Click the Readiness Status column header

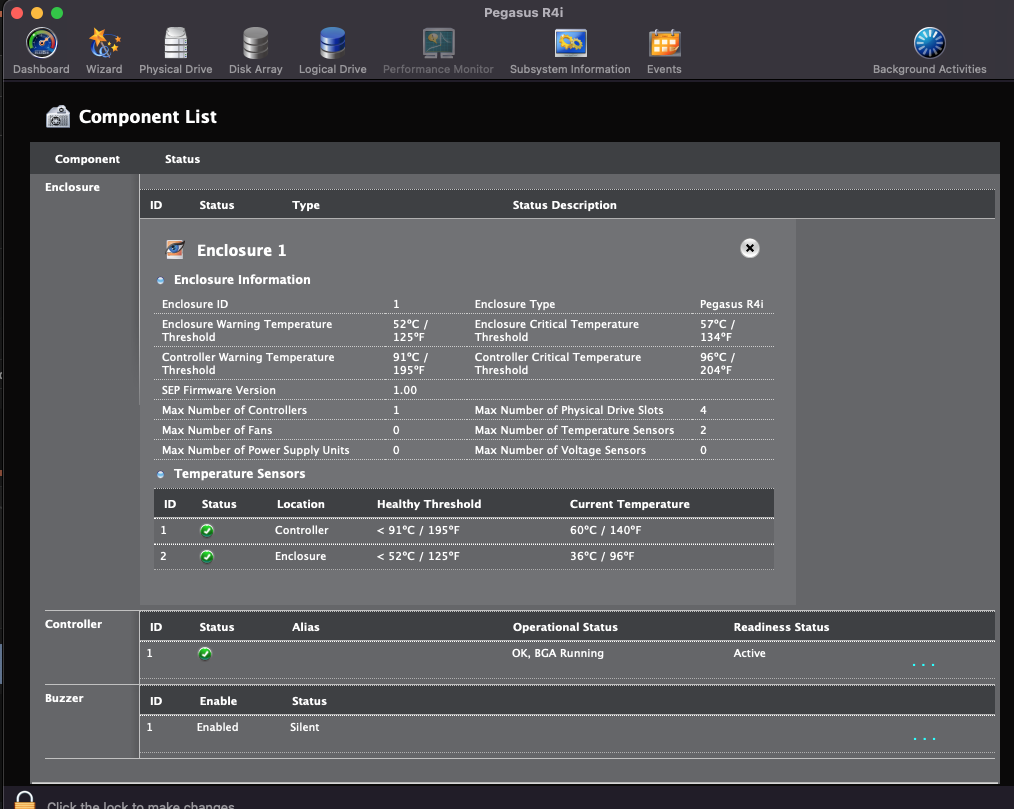tap(781, 627)
